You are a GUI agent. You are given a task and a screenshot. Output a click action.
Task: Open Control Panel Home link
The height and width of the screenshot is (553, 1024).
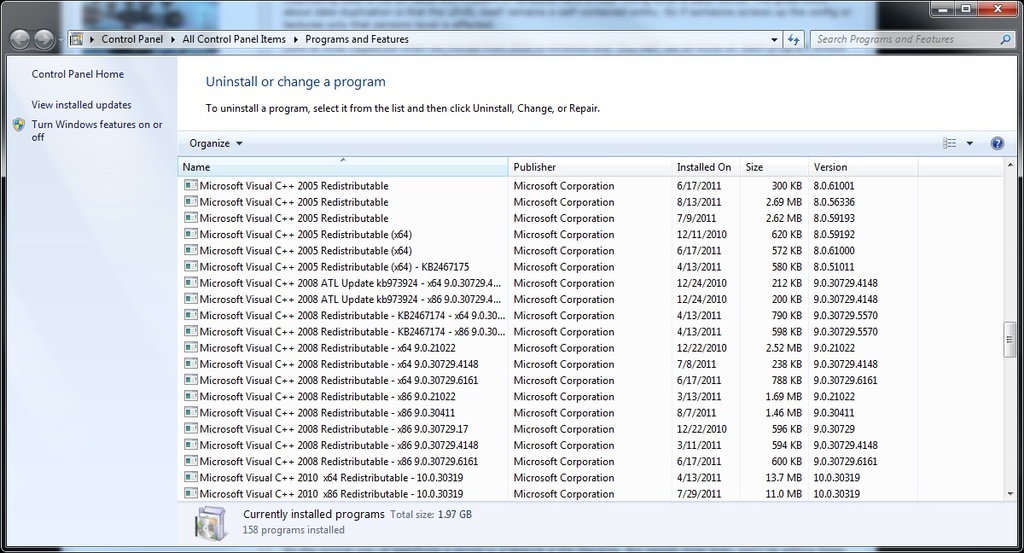[78, 74]
